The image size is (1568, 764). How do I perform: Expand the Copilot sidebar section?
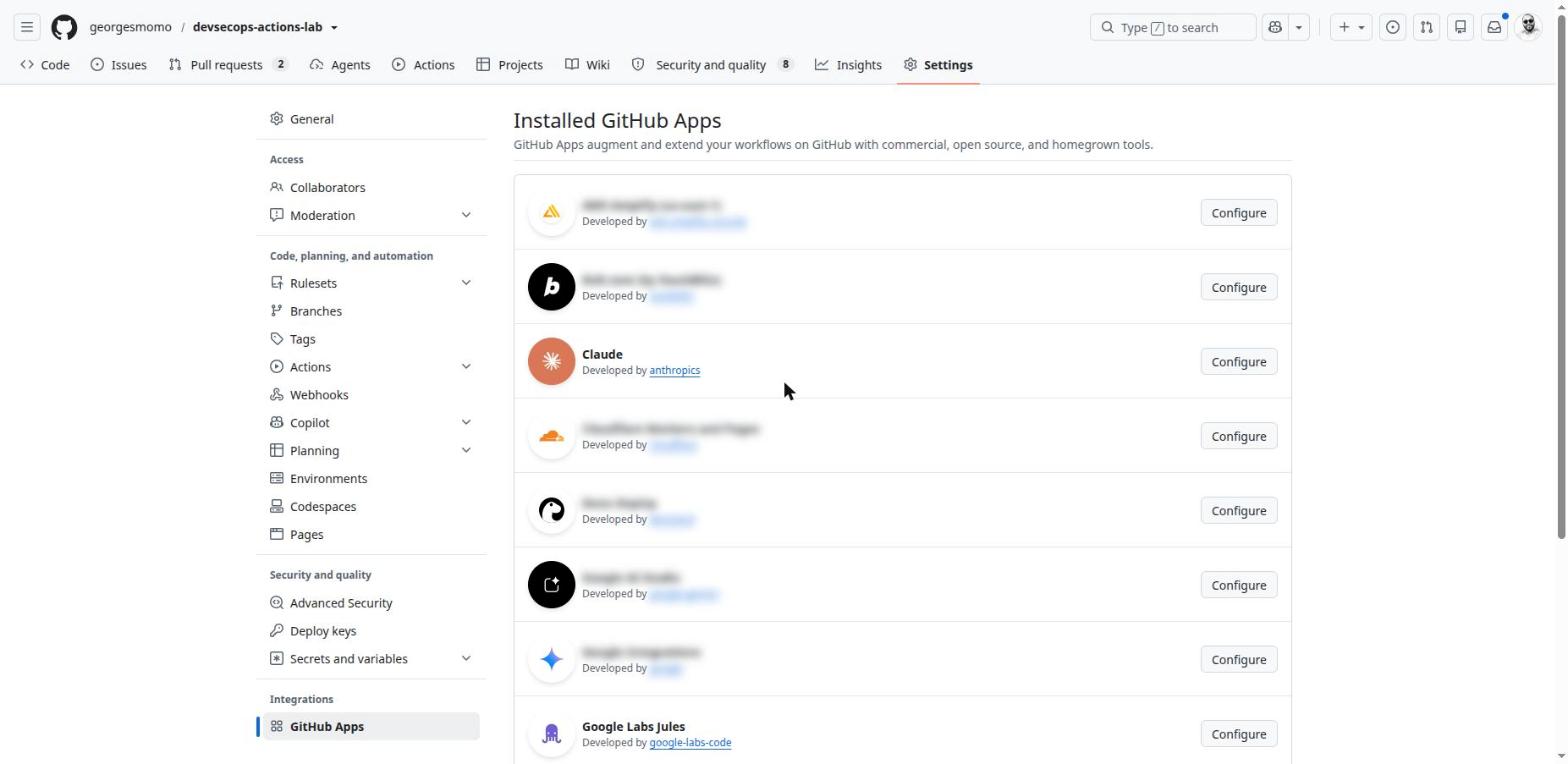click(466, 423)
